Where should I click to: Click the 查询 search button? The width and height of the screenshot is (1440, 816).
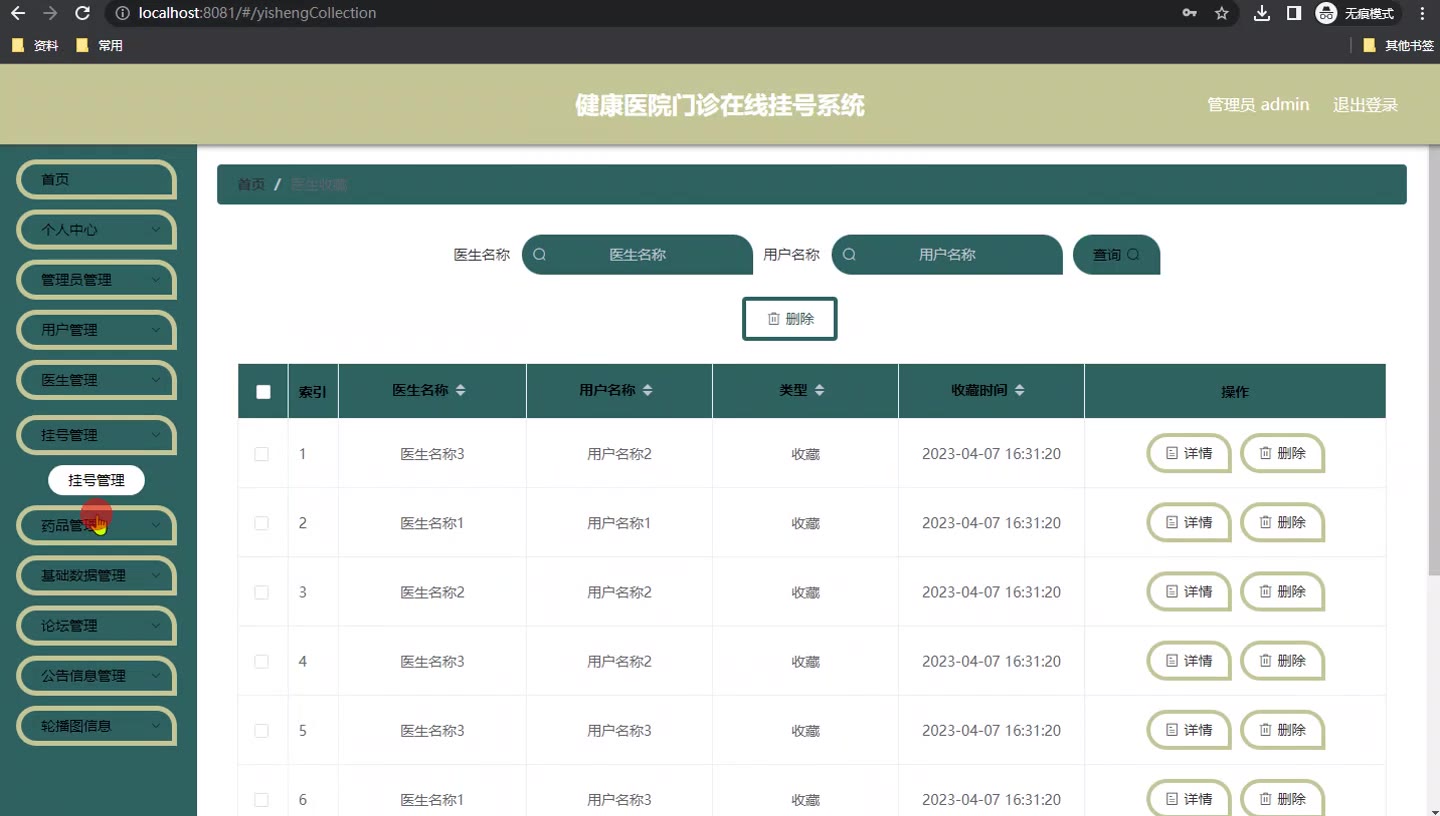[1116, 255]
